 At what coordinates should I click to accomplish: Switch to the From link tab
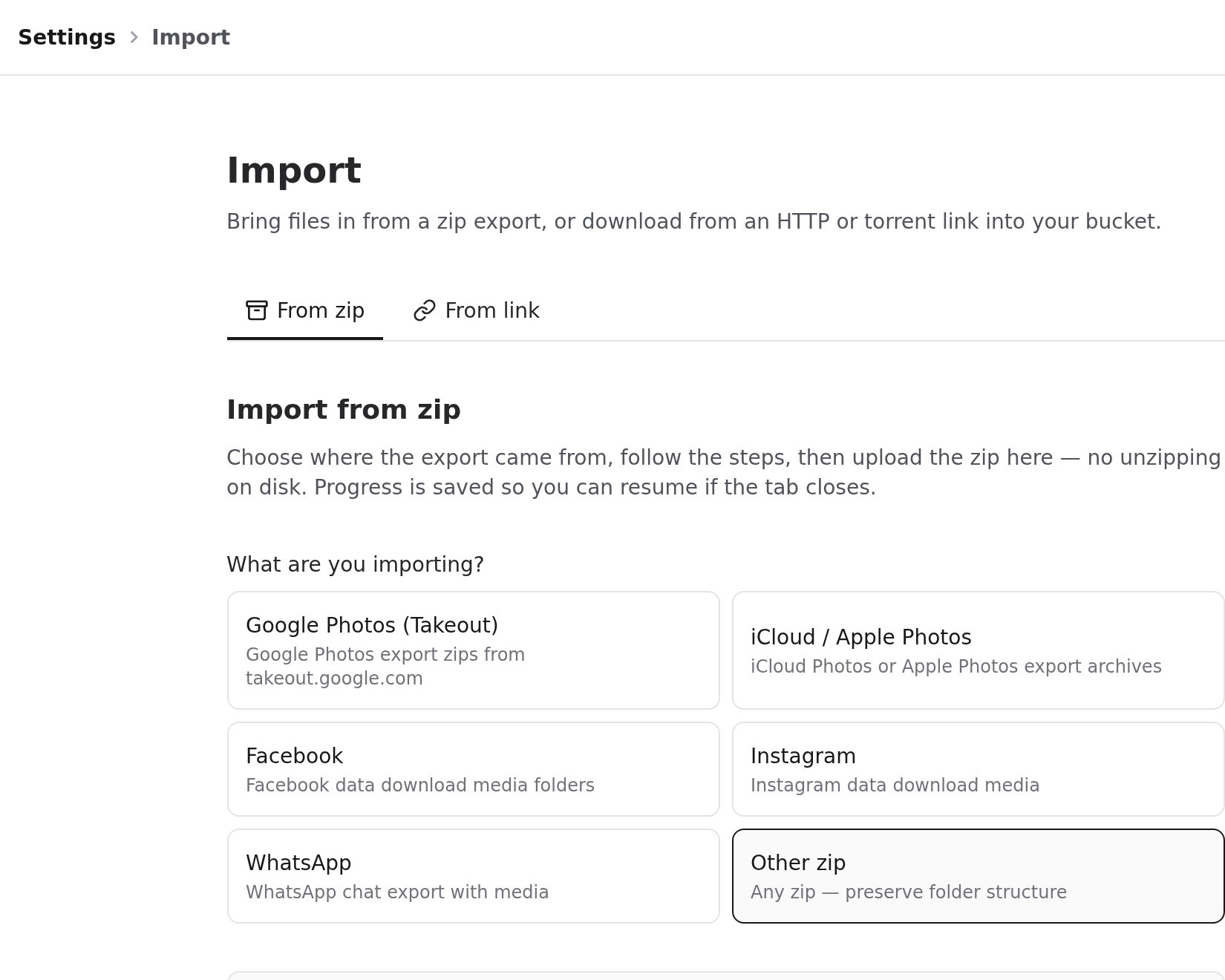[x=477, y=310]
